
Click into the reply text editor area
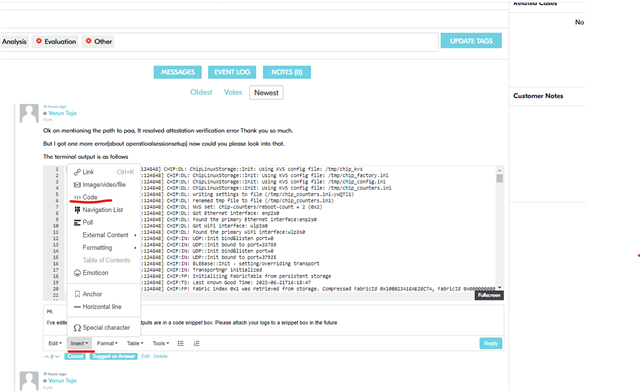(x=273, y=320)
